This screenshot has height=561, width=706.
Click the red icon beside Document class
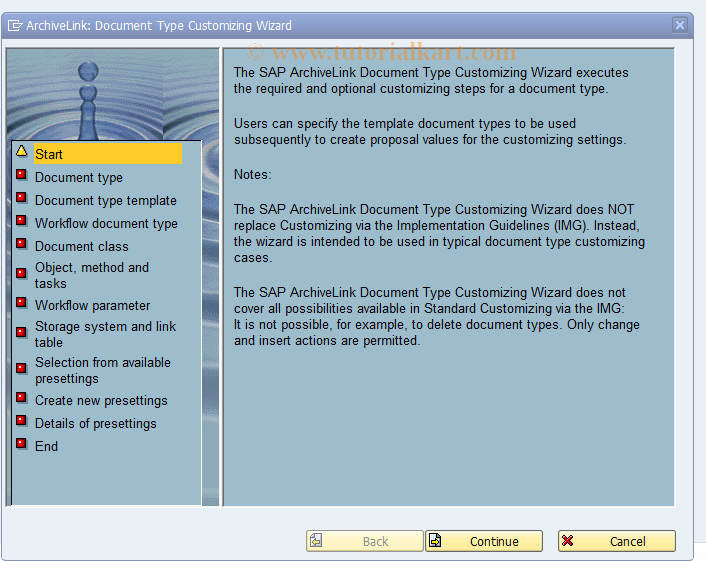click(x=21, y=244)
